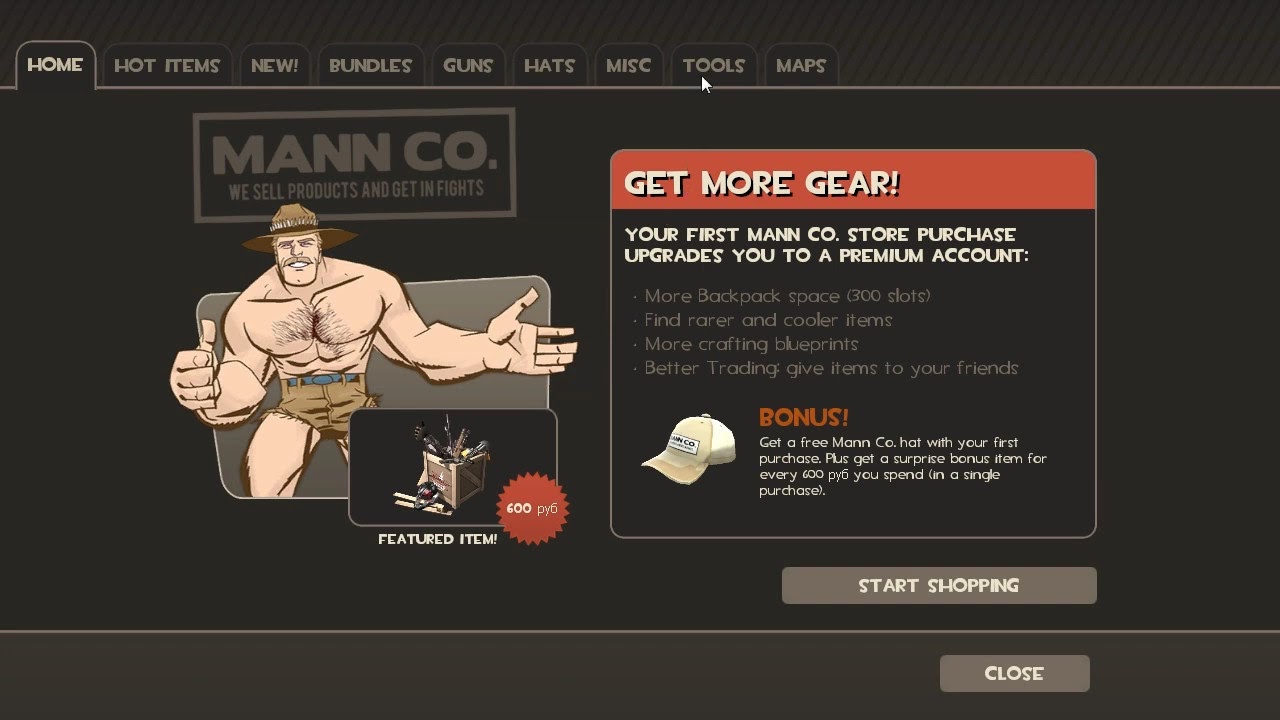
Task: Browse the Bundles tab
Action: click(370, 66)
